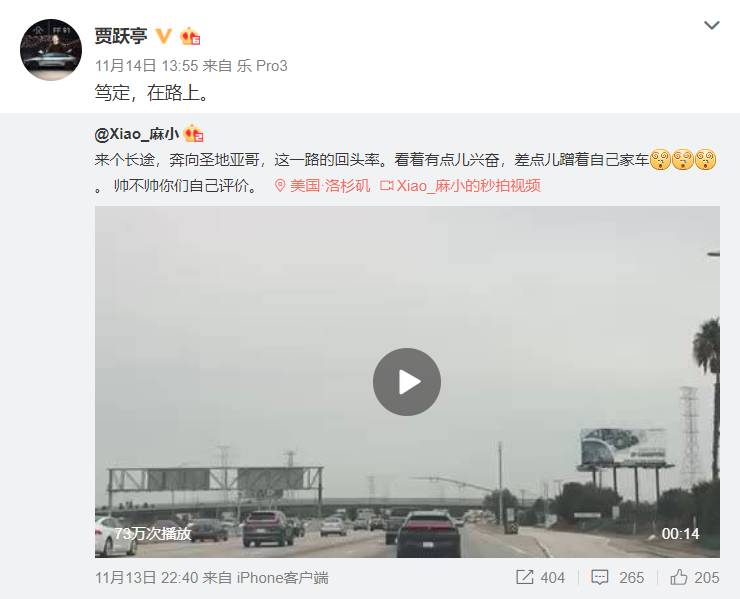This screenshot has height=599, width=740.
Task: Open the 11月14日 13:55 timestamp link
Action: pos(146,66)
